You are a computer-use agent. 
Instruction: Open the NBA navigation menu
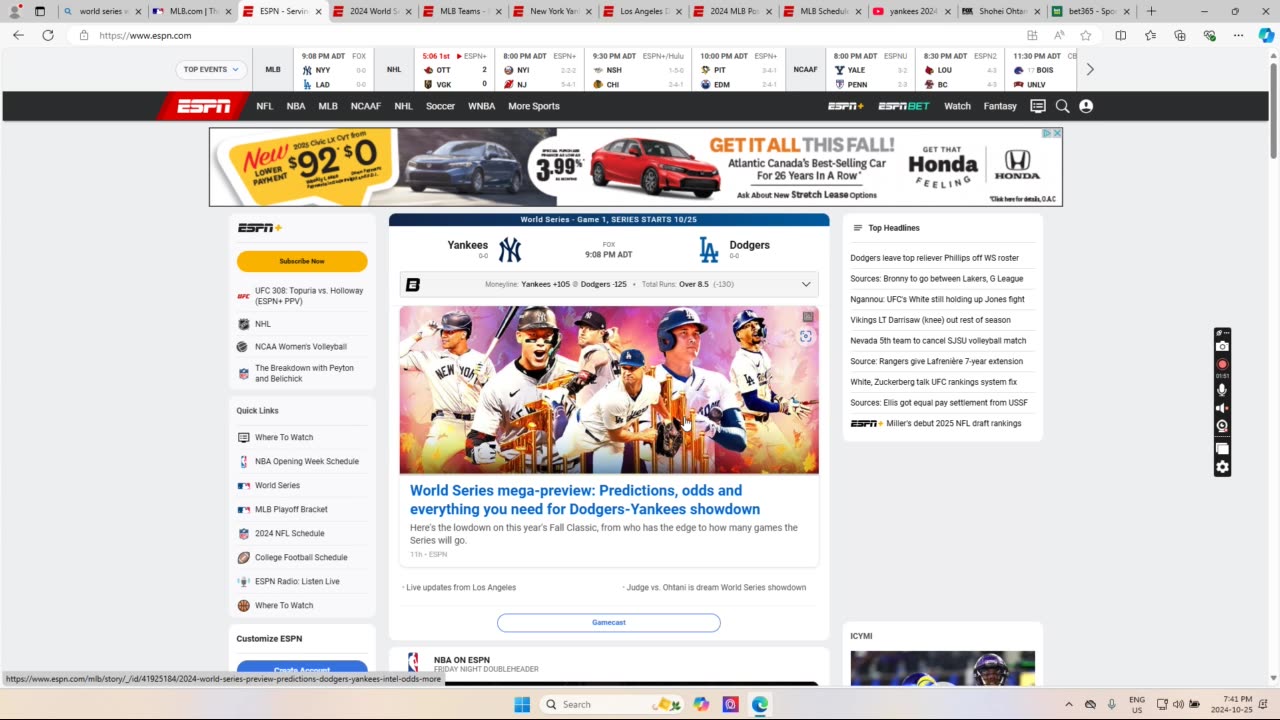coord(296,106)
